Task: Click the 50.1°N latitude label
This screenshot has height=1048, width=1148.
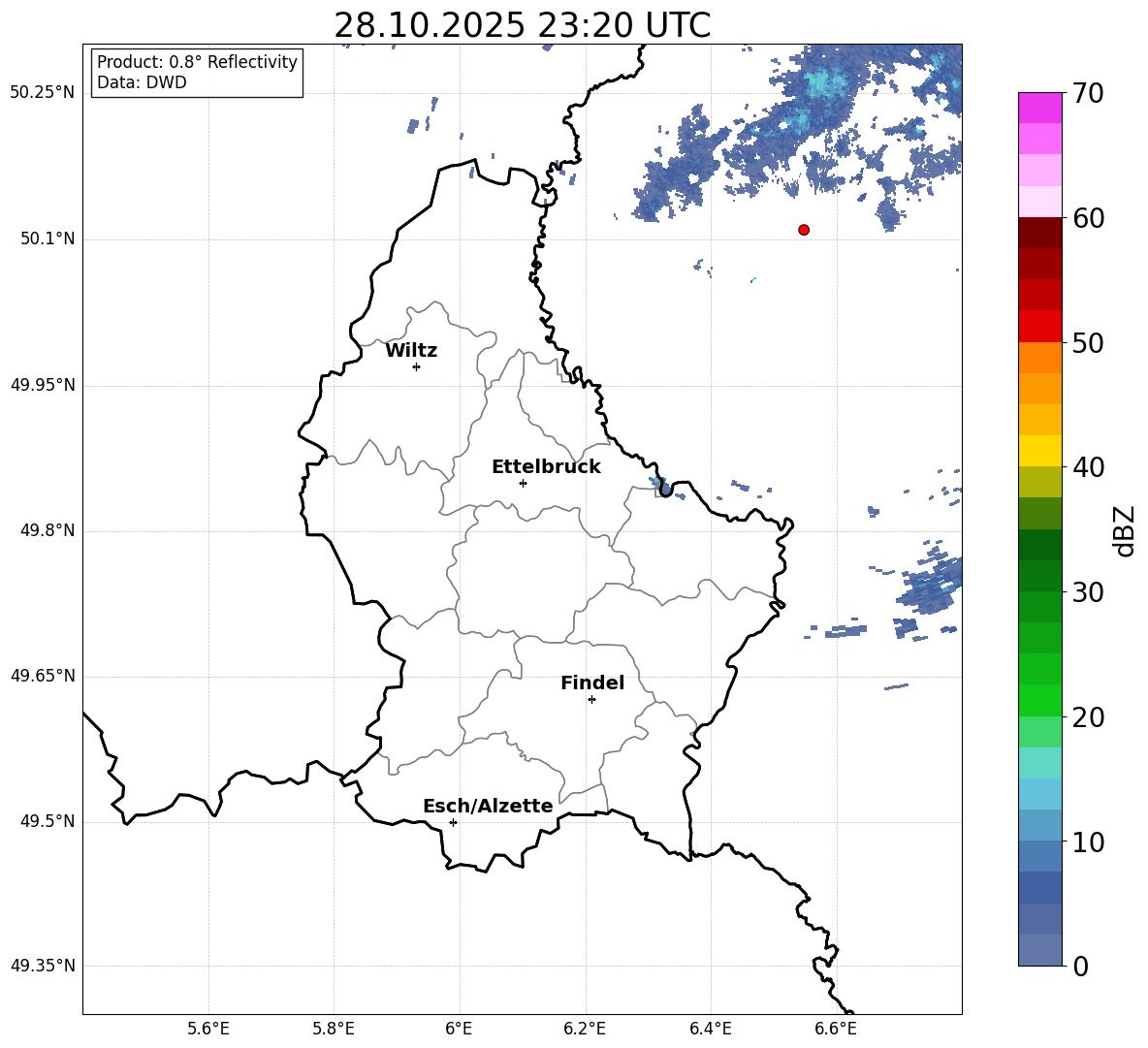Action: (48, 238)
